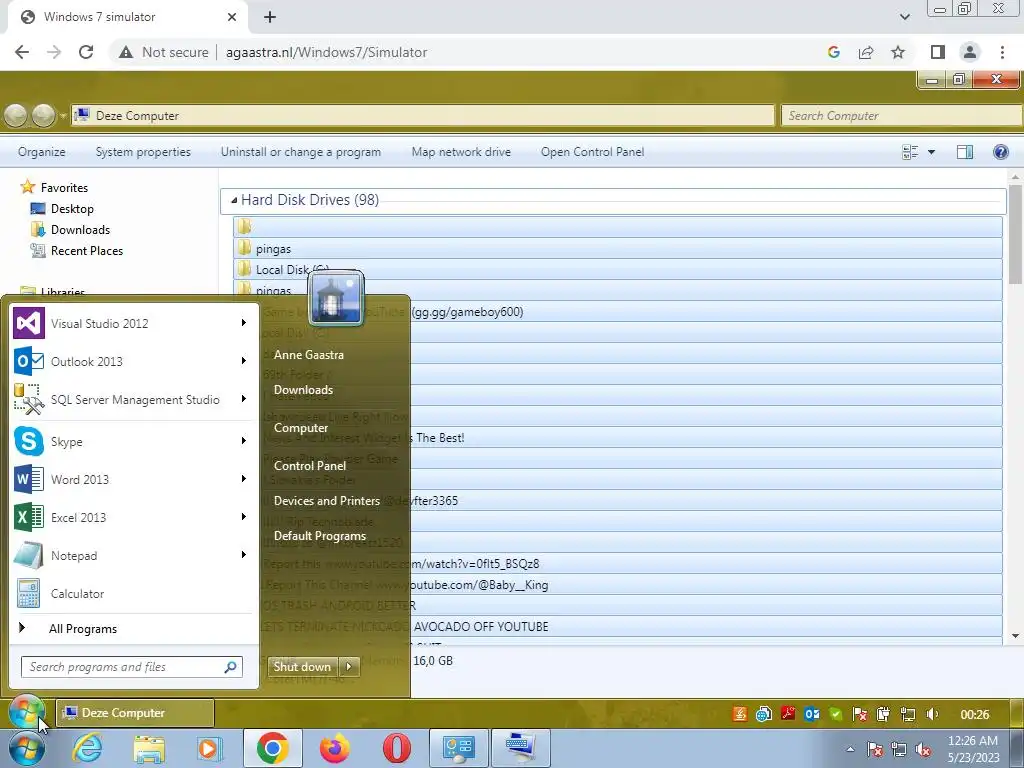
Task: Expand Excel 2013 recent items arrow
Action: (244, 517)
